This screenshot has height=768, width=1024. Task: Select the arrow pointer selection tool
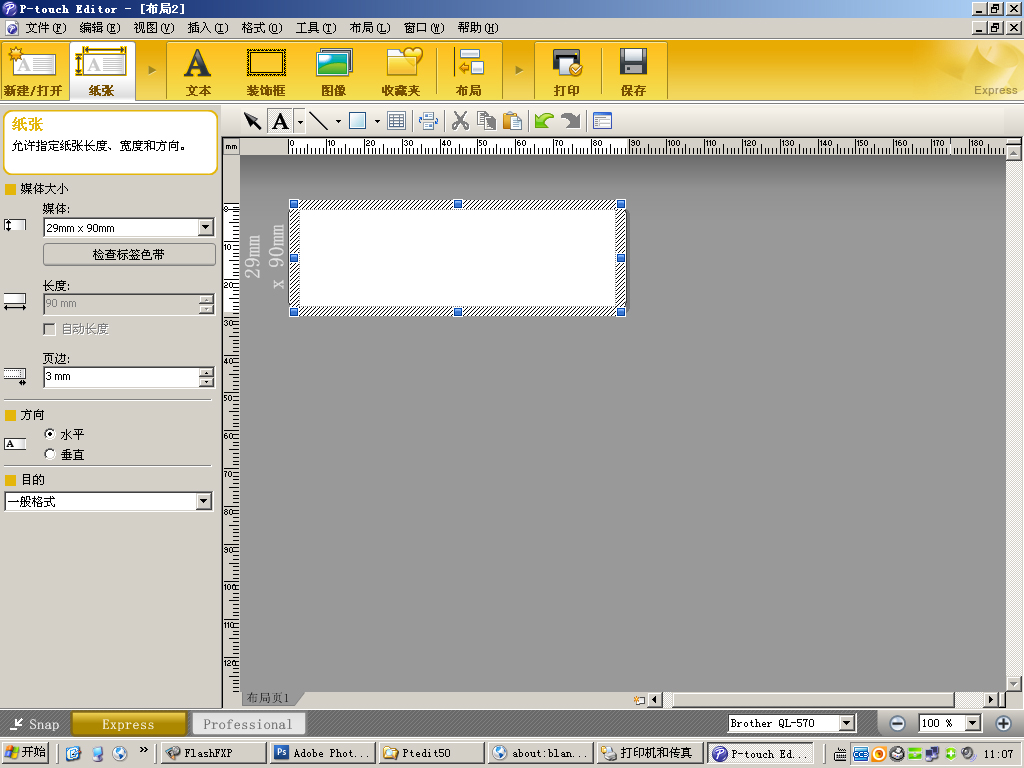[252, 121]
